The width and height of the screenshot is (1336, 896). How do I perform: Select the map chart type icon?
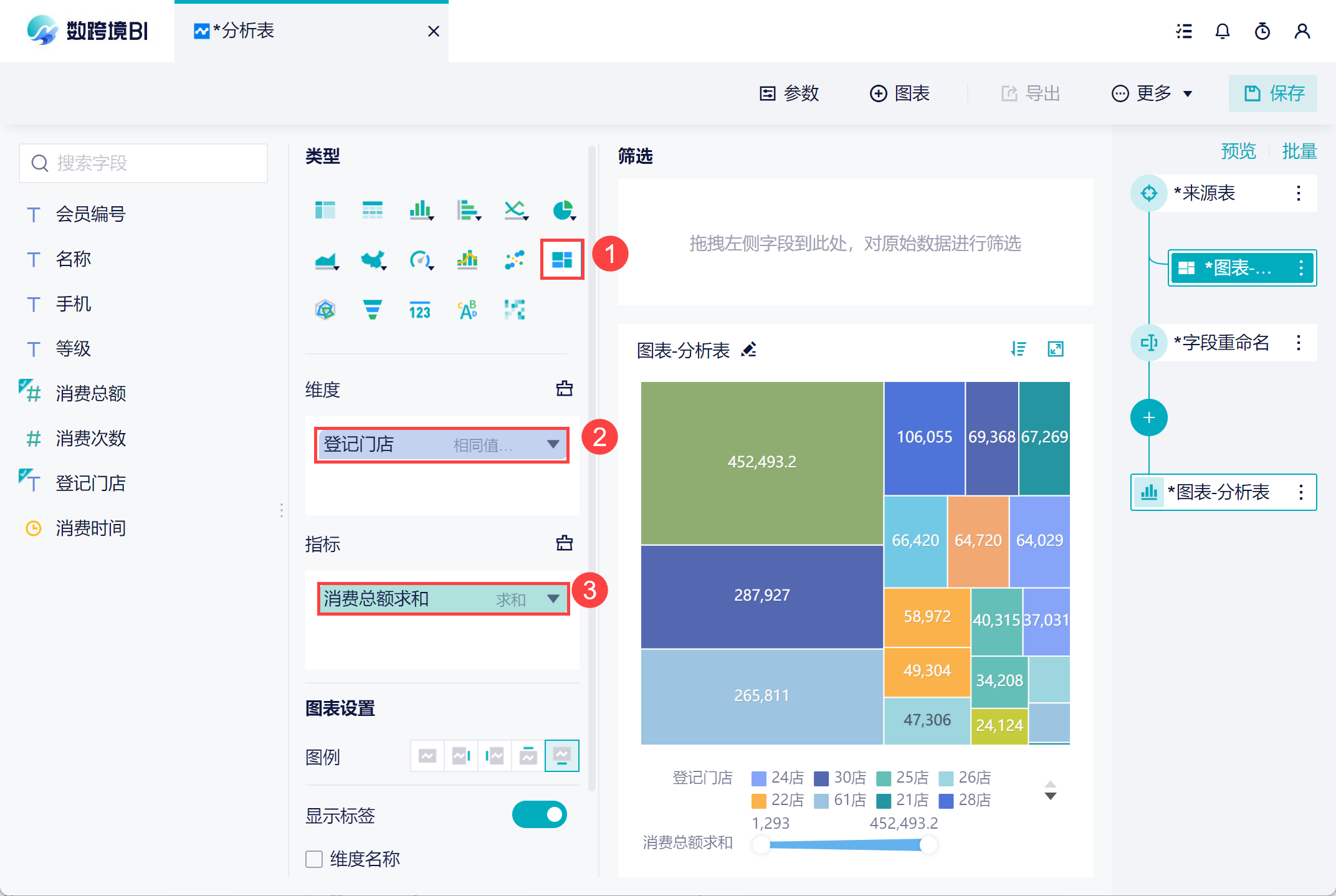(x=373, y=259)
